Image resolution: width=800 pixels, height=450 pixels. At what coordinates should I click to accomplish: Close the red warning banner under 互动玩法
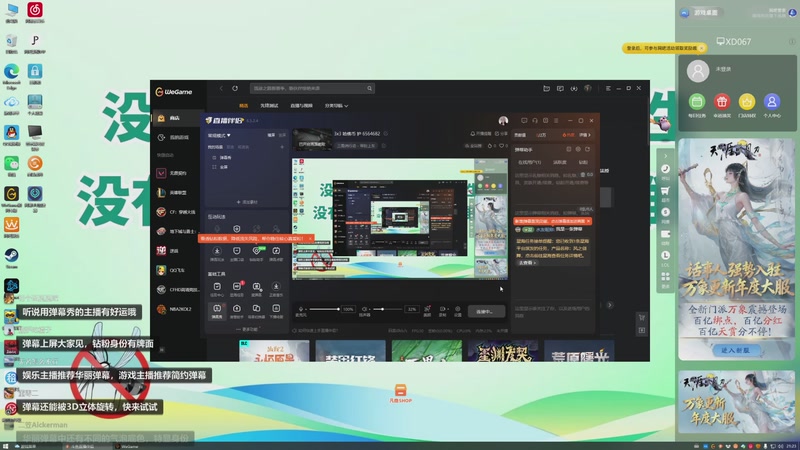310,238
